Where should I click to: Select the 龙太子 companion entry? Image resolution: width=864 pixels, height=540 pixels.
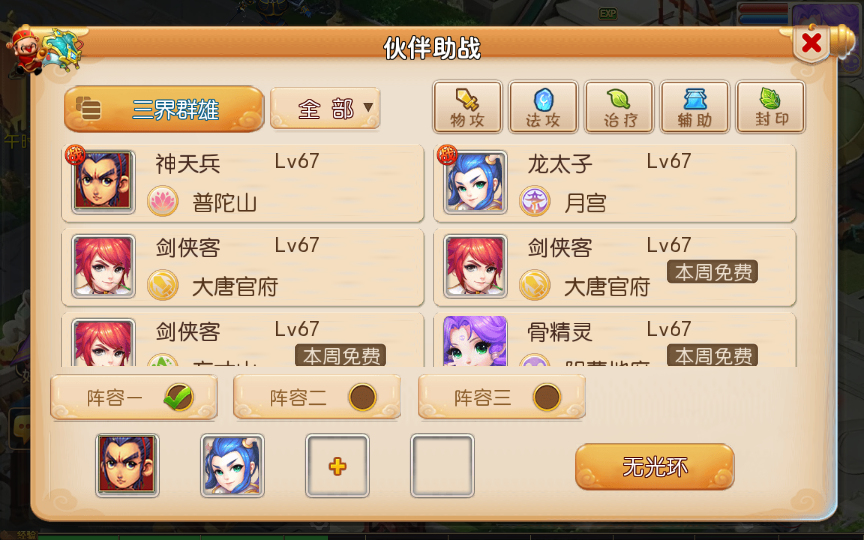[615, 183]
